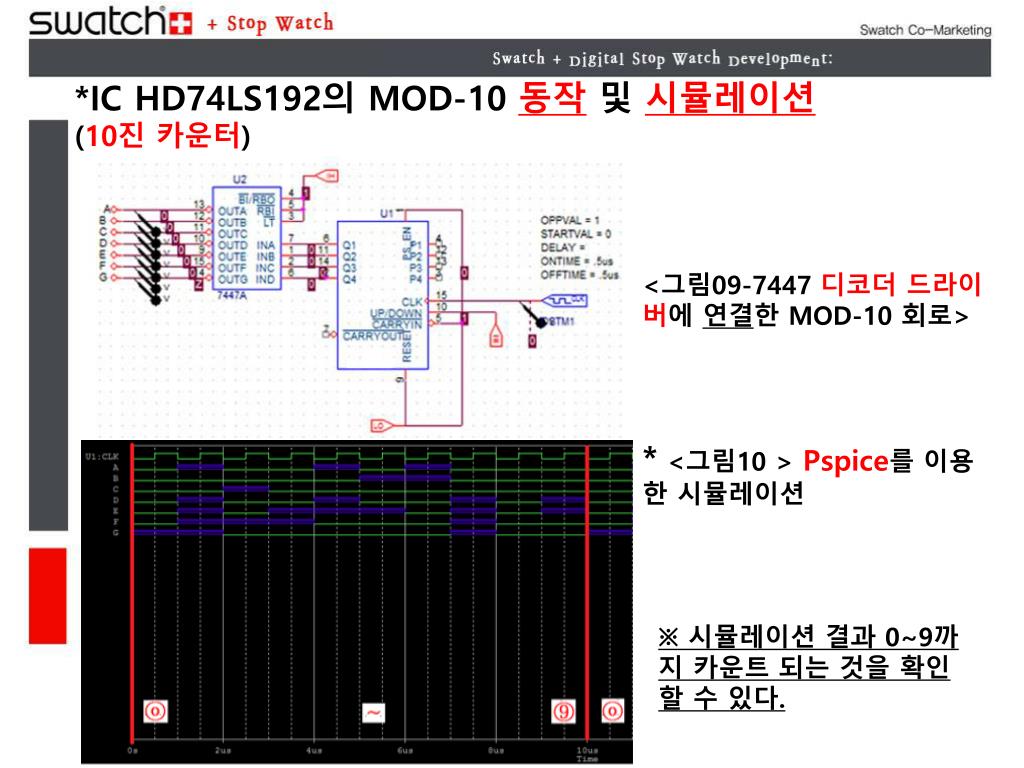The height and width of the screenshot is (768, 1024).
Task: Click the circled 0 marker right of the 9
Action: pyautogui.click(x=613, y=711)
